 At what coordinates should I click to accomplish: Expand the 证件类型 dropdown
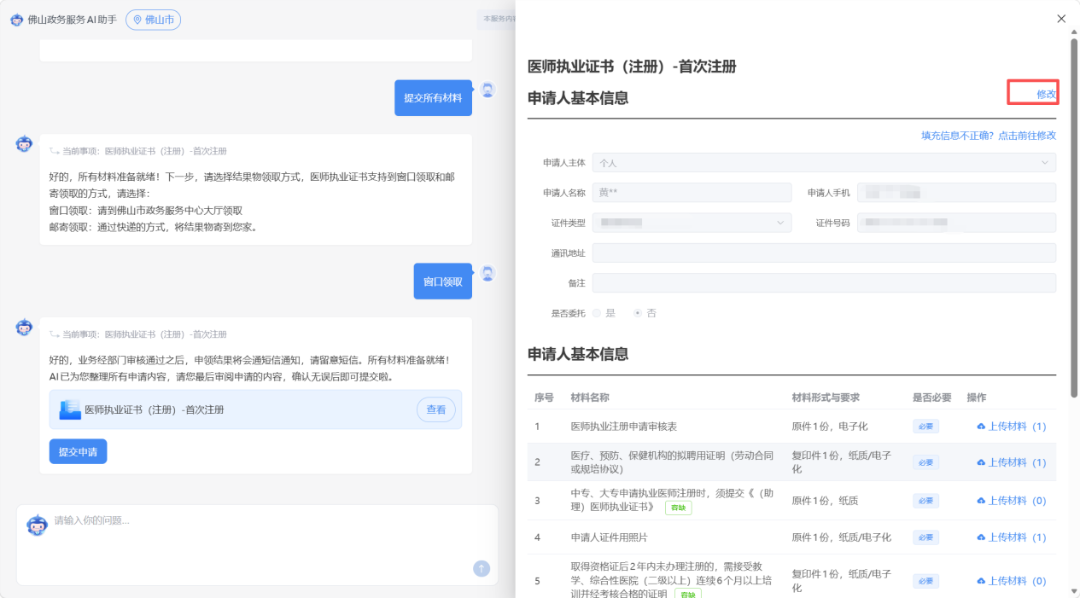click(692, 223)
